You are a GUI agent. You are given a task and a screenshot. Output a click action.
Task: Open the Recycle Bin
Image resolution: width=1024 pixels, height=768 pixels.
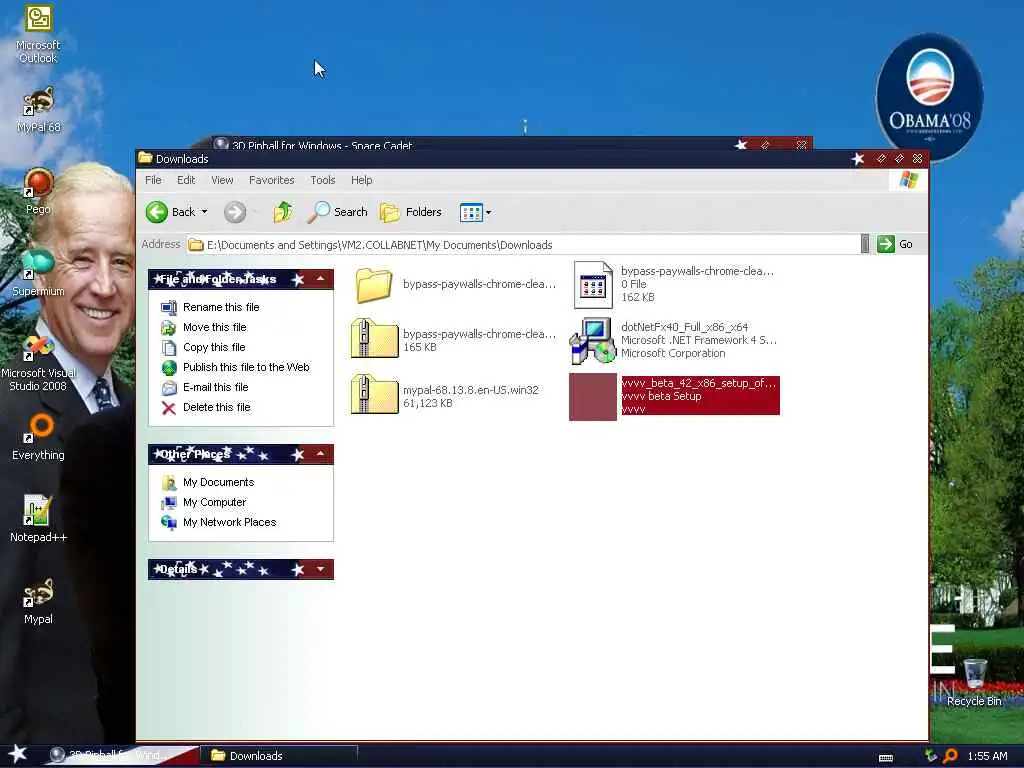coord(974,682)
